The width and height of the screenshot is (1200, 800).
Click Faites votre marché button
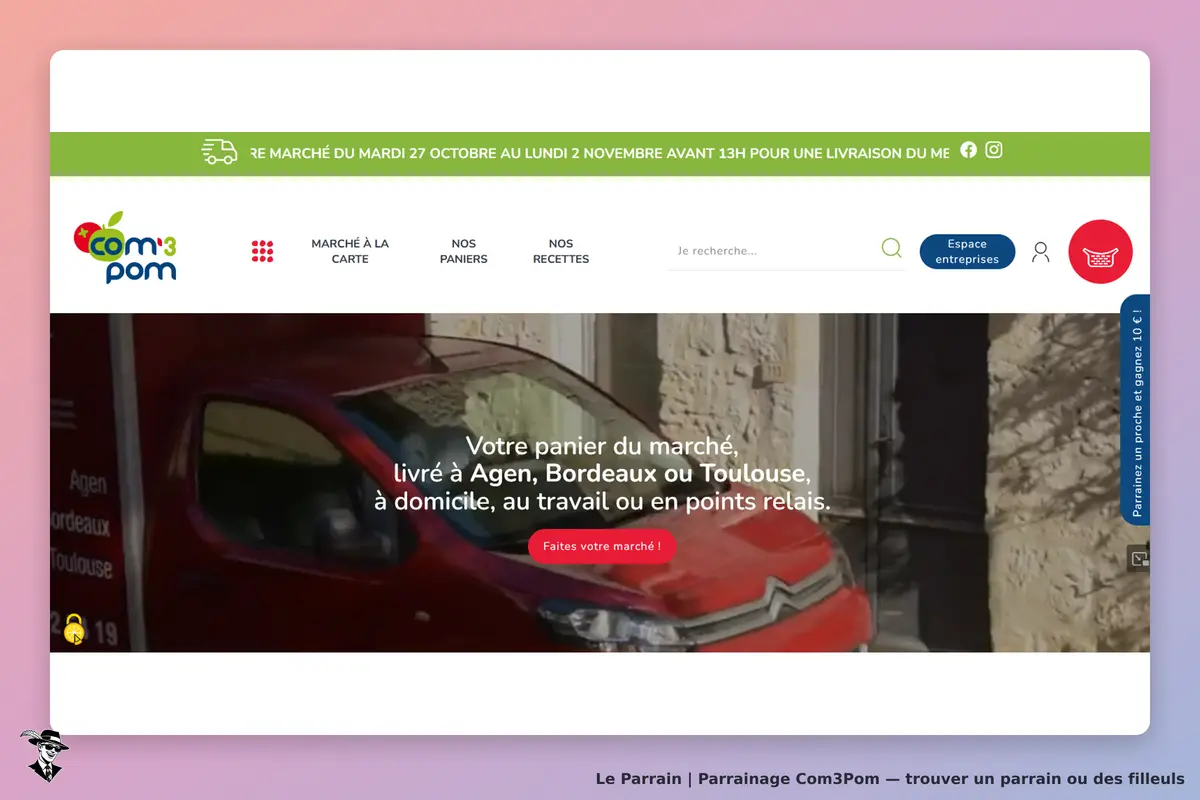[x=602, y=547]
